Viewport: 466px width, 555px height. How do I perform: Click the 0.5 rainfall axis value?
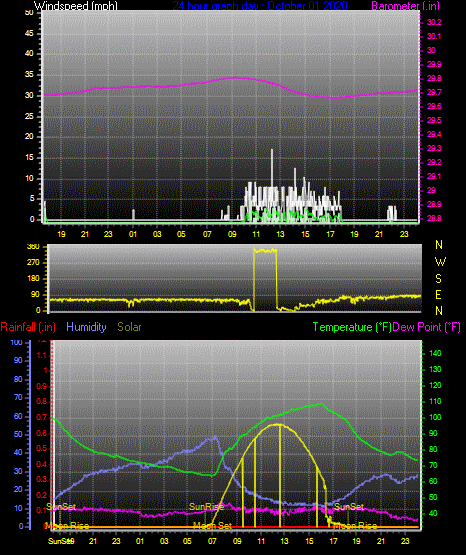42,448
